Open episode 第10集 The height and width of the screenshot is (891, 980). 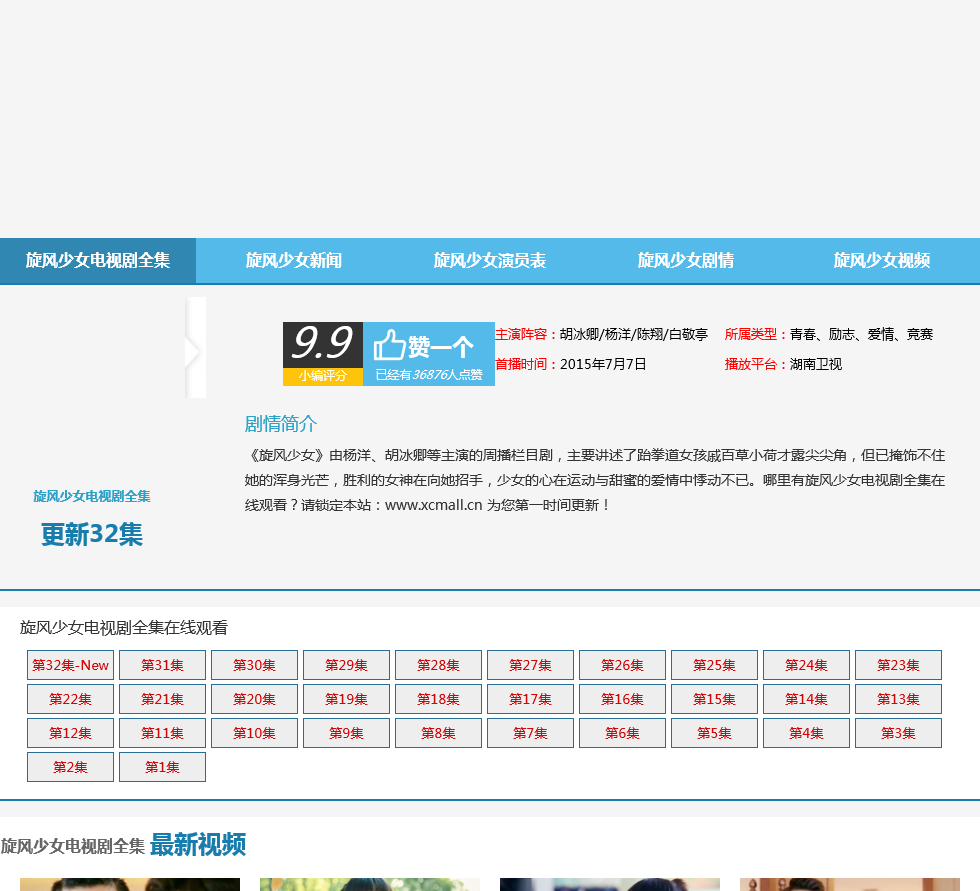point(254,733)
